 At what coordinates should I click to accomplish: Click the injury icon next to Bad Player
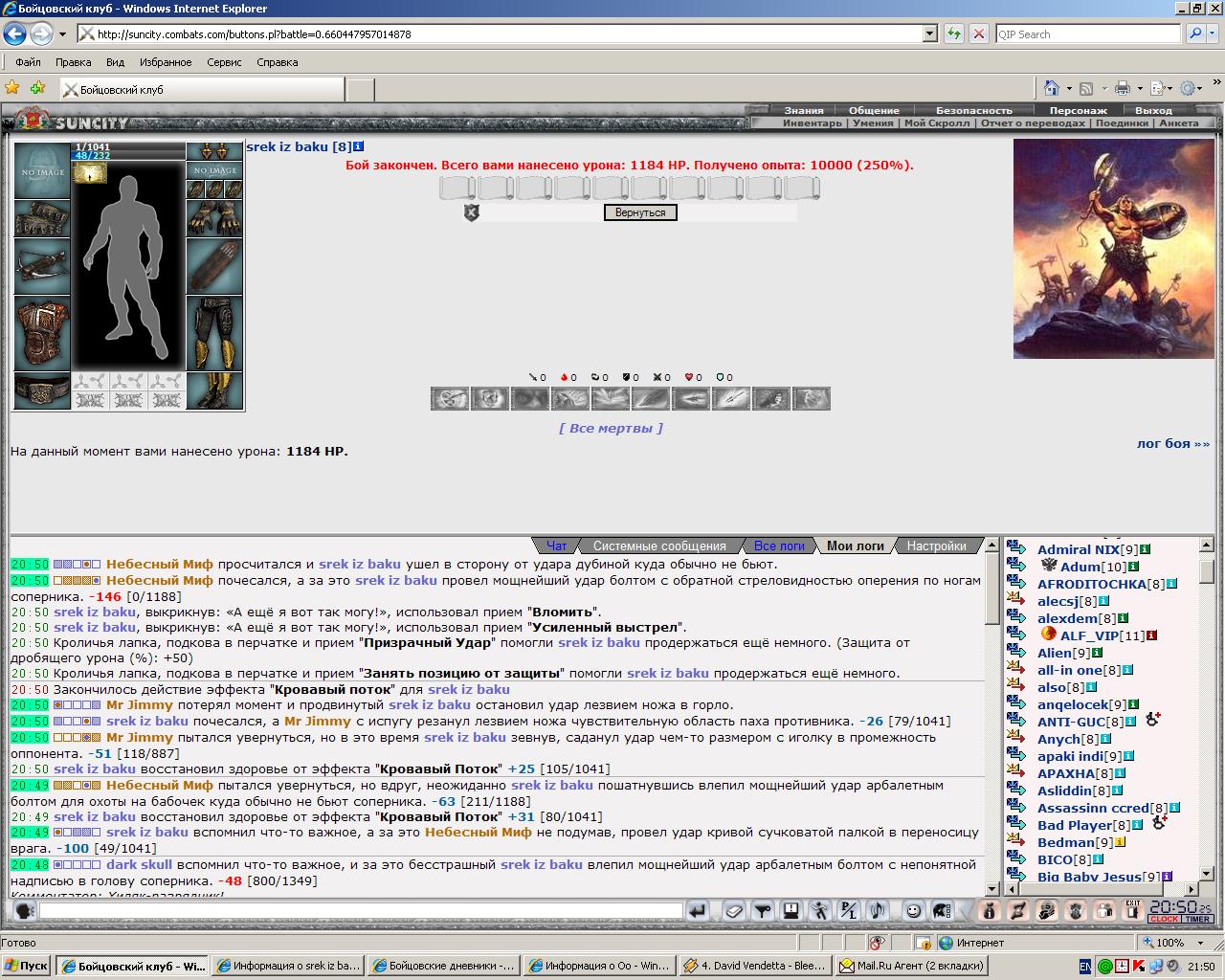[x=1159, y=823]
